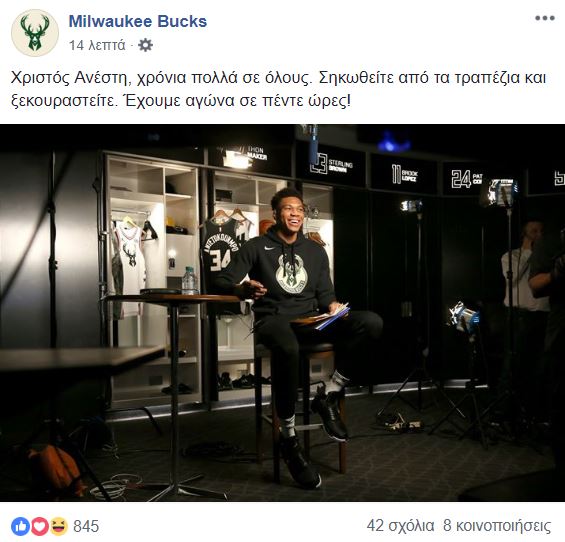Show the 42 σχόλια comments
The image size is (565, 542).
click(x=400, y=526)
